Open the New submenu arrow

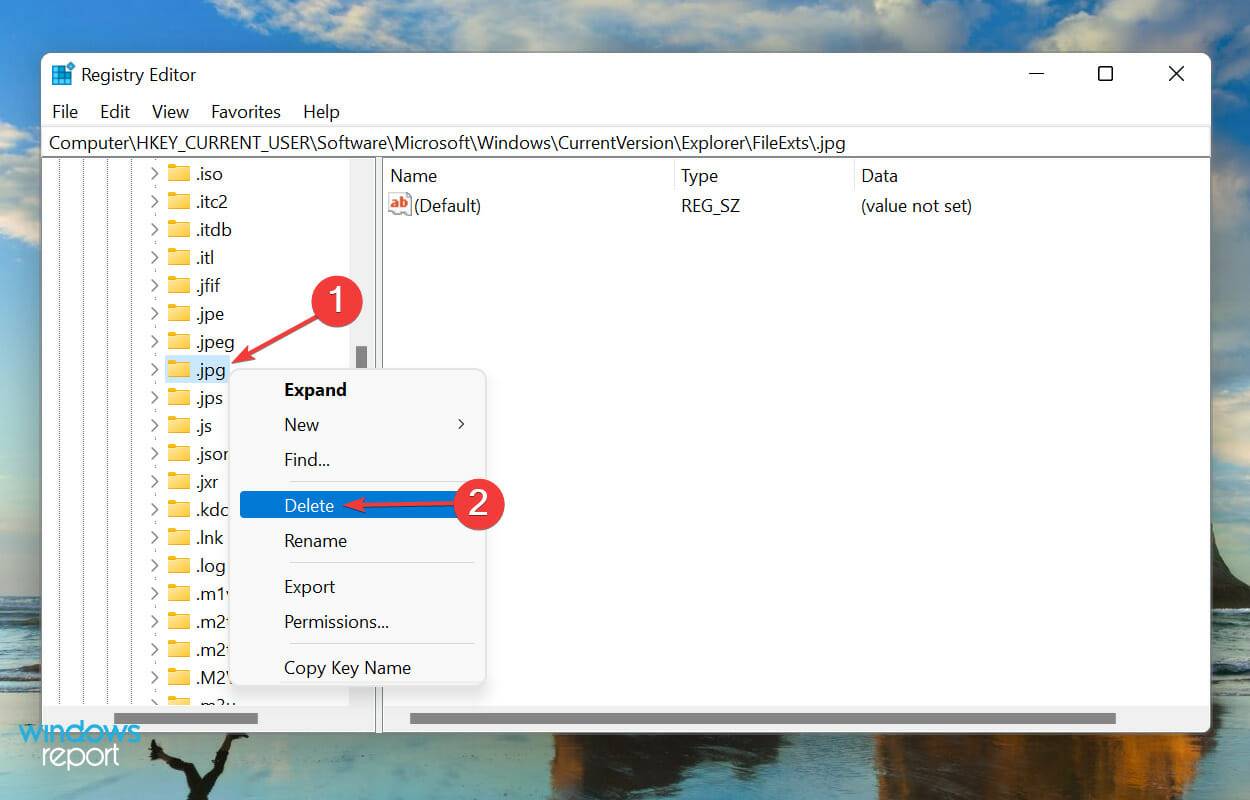point(461,424)
